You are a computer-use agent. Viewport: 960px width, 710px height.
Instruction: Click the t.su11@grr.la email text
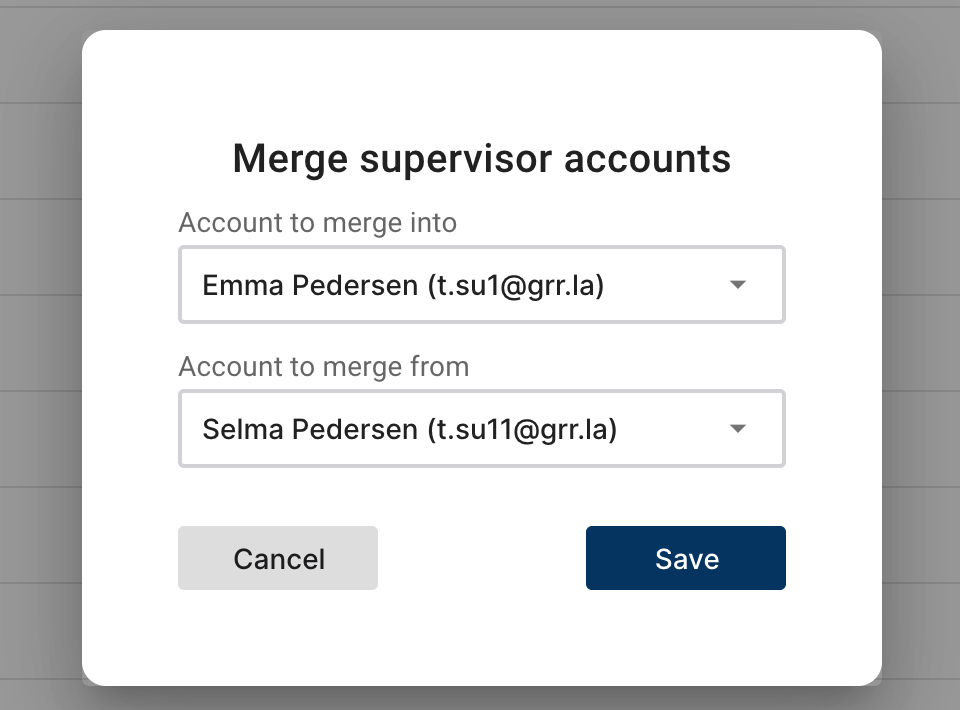click(x=523, y=430)
